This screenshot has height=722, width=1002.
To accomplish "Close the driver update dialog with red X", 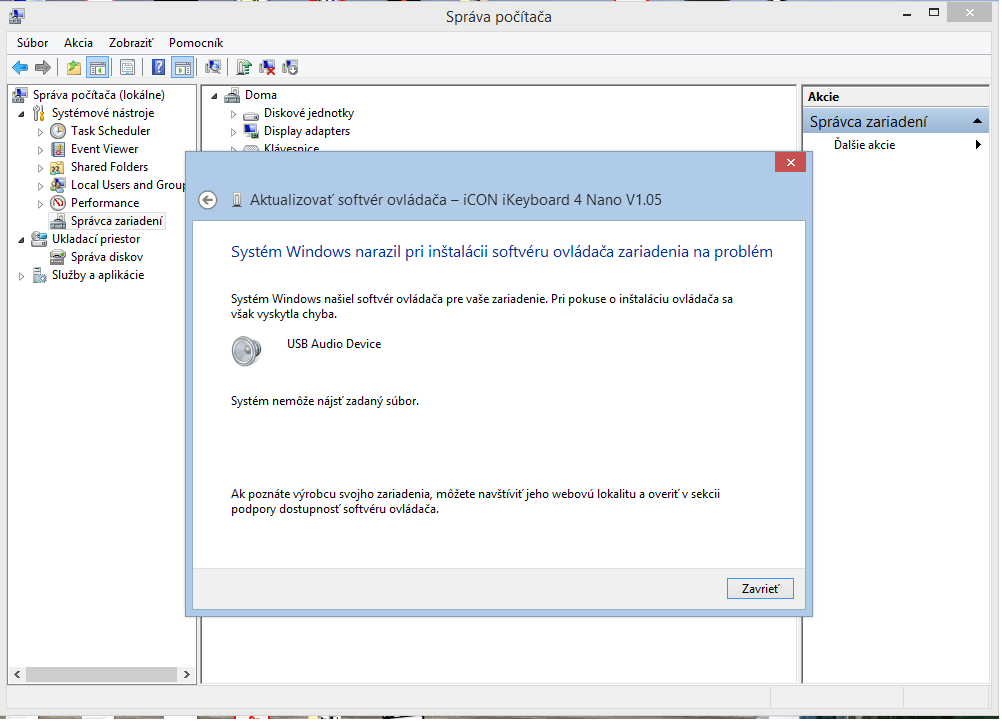I will 790,162.
